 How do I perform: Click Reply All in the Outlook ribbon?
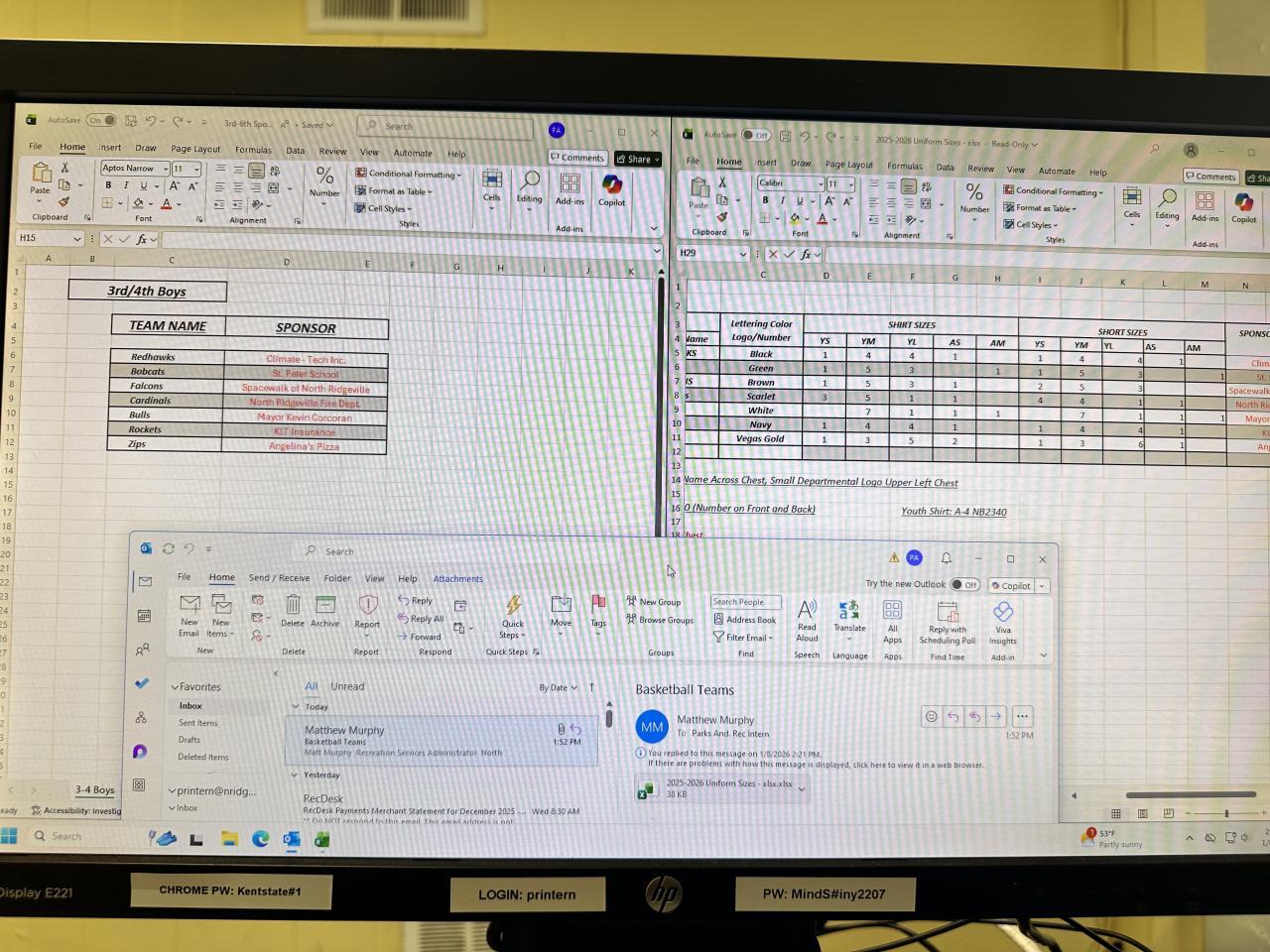pyautogui.click(x=421, y=618)
